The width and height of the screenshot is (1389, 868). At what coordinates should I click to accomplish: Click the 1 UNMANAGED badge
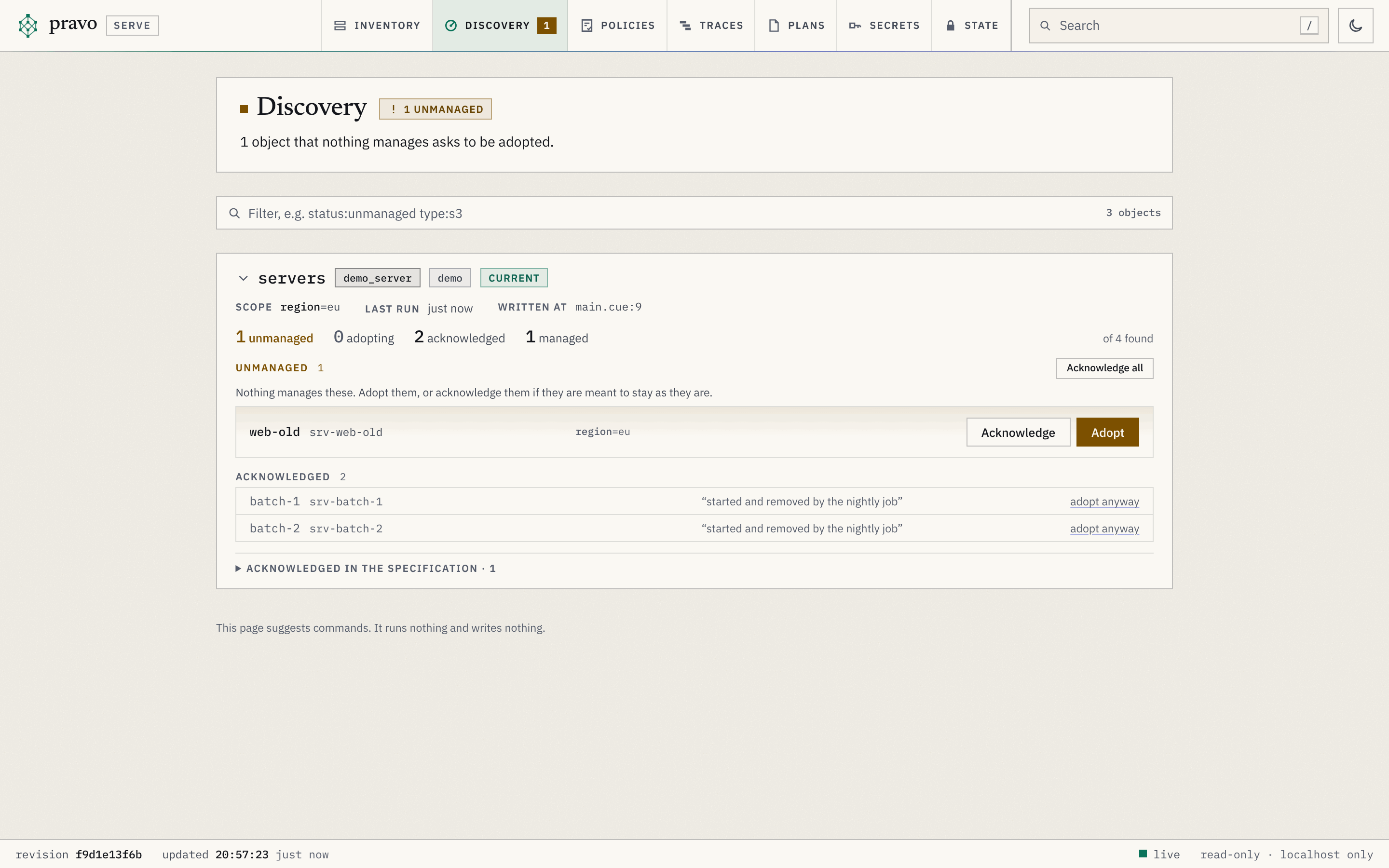[x=435, y=109]
